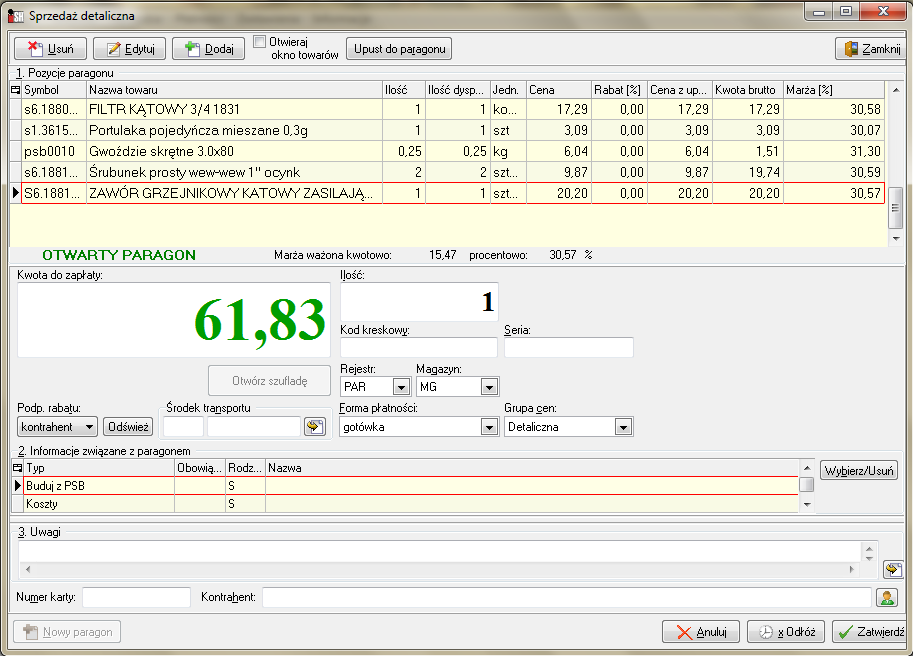Click the items table scrollbar up arrow
Screen dimensions: 913x656
(896, 90)
